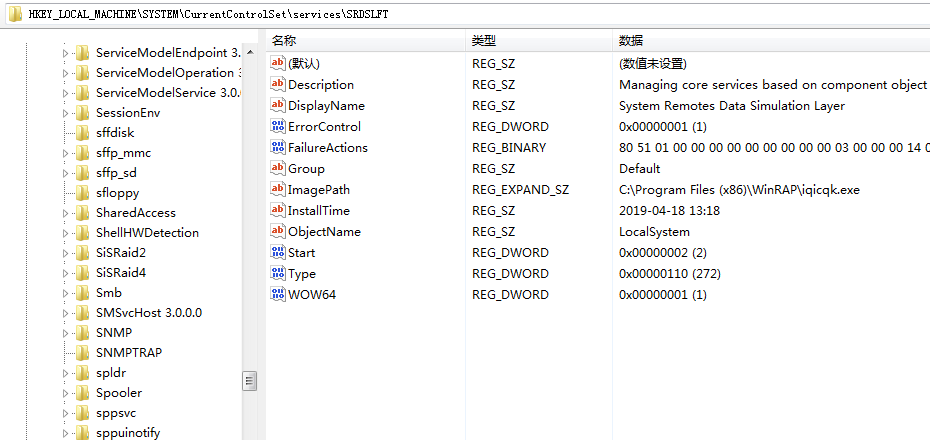Click the ImagePath string value icon
Screen dimensions: 930x440
pyautogui.click(x=278, y=189)
